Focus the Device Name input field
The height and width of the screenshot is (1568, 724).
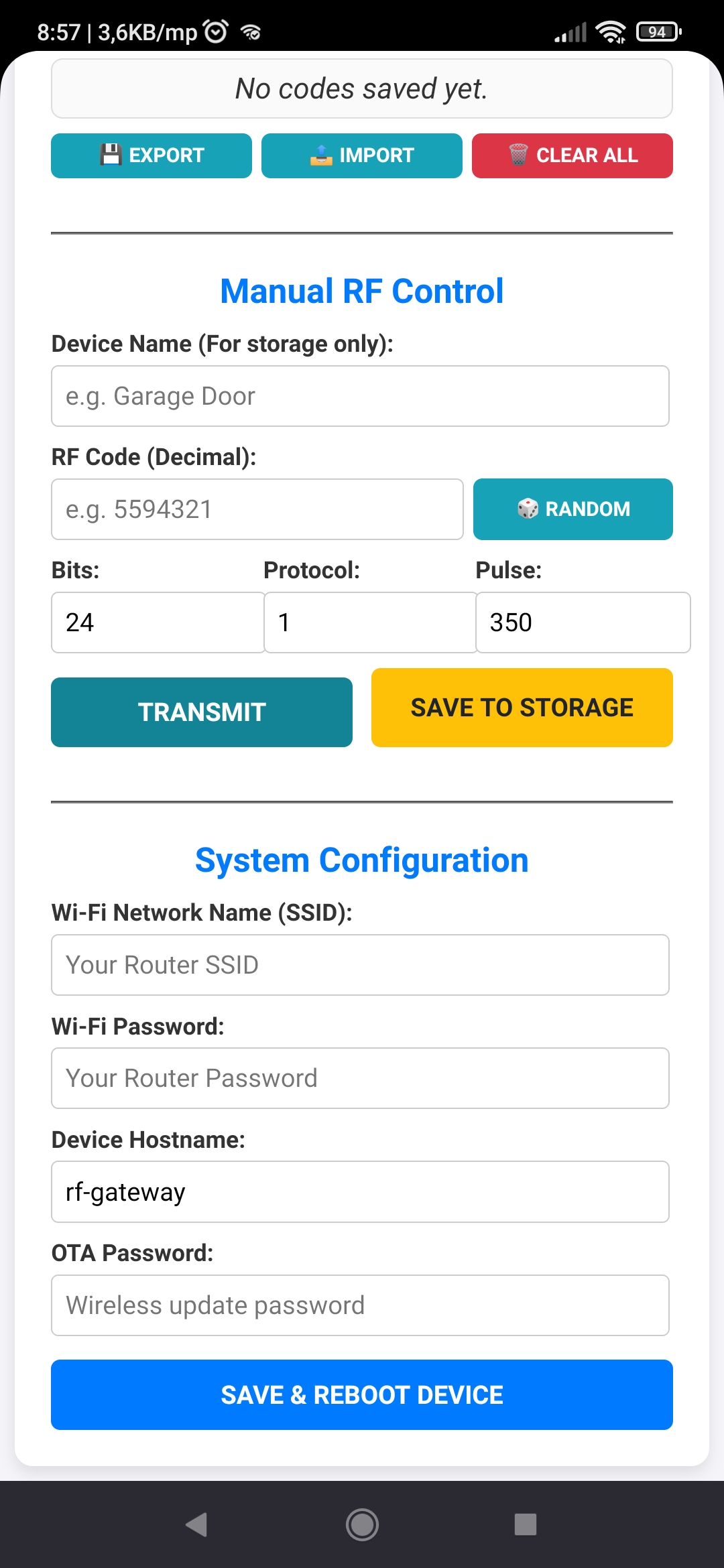click(361, 396)
